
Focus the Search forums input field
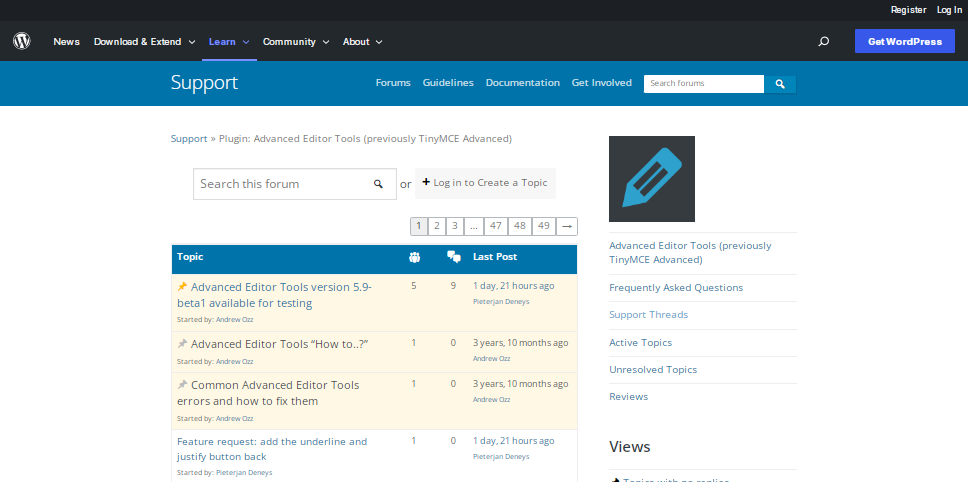[x=703, y=84]
